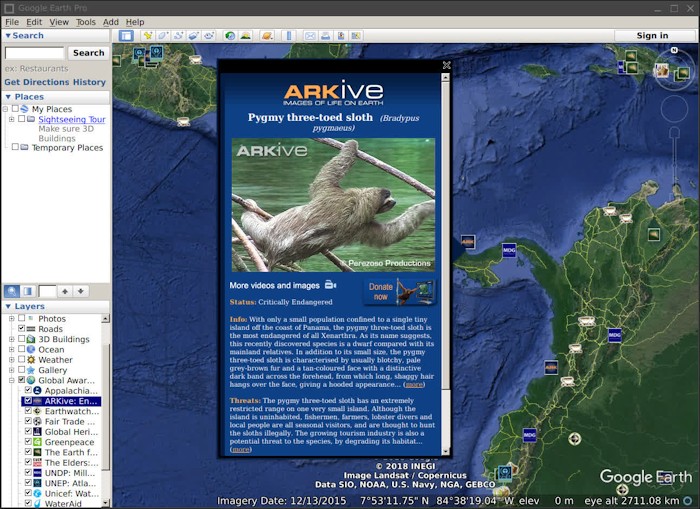Add a path from the toolbar
The image size is (700, 509).
(x=178, y=36)
